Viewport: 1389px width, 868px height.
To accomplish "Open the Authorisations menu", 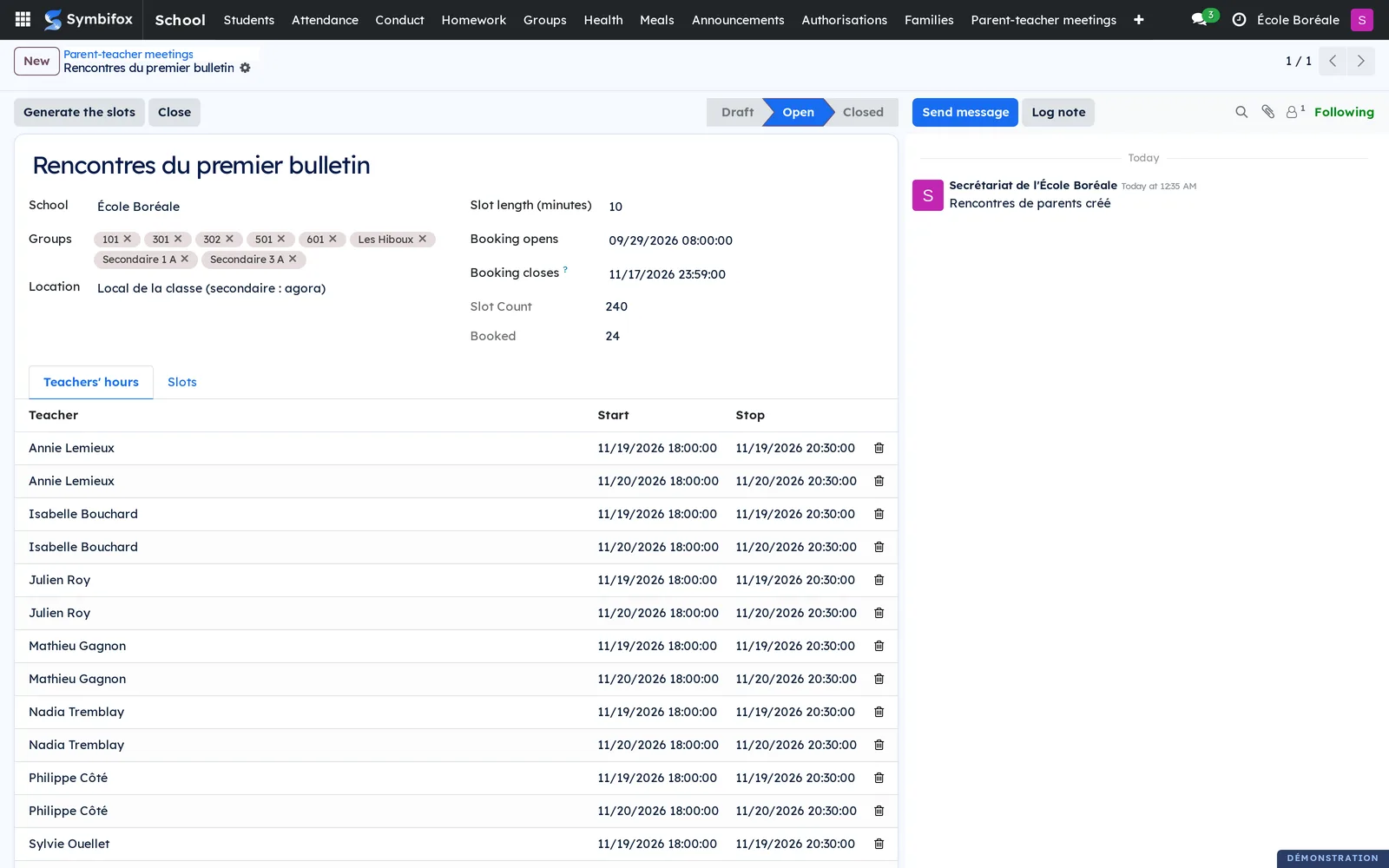I will click(844, 19).
